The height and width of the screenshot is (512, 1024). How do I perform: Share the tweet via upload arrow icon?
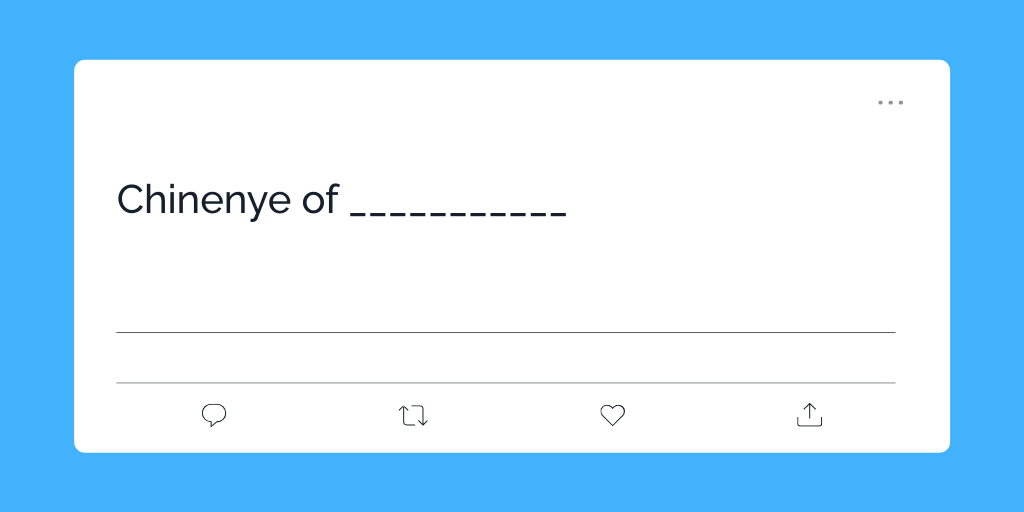pyautogui.click(x=809, y=415)
